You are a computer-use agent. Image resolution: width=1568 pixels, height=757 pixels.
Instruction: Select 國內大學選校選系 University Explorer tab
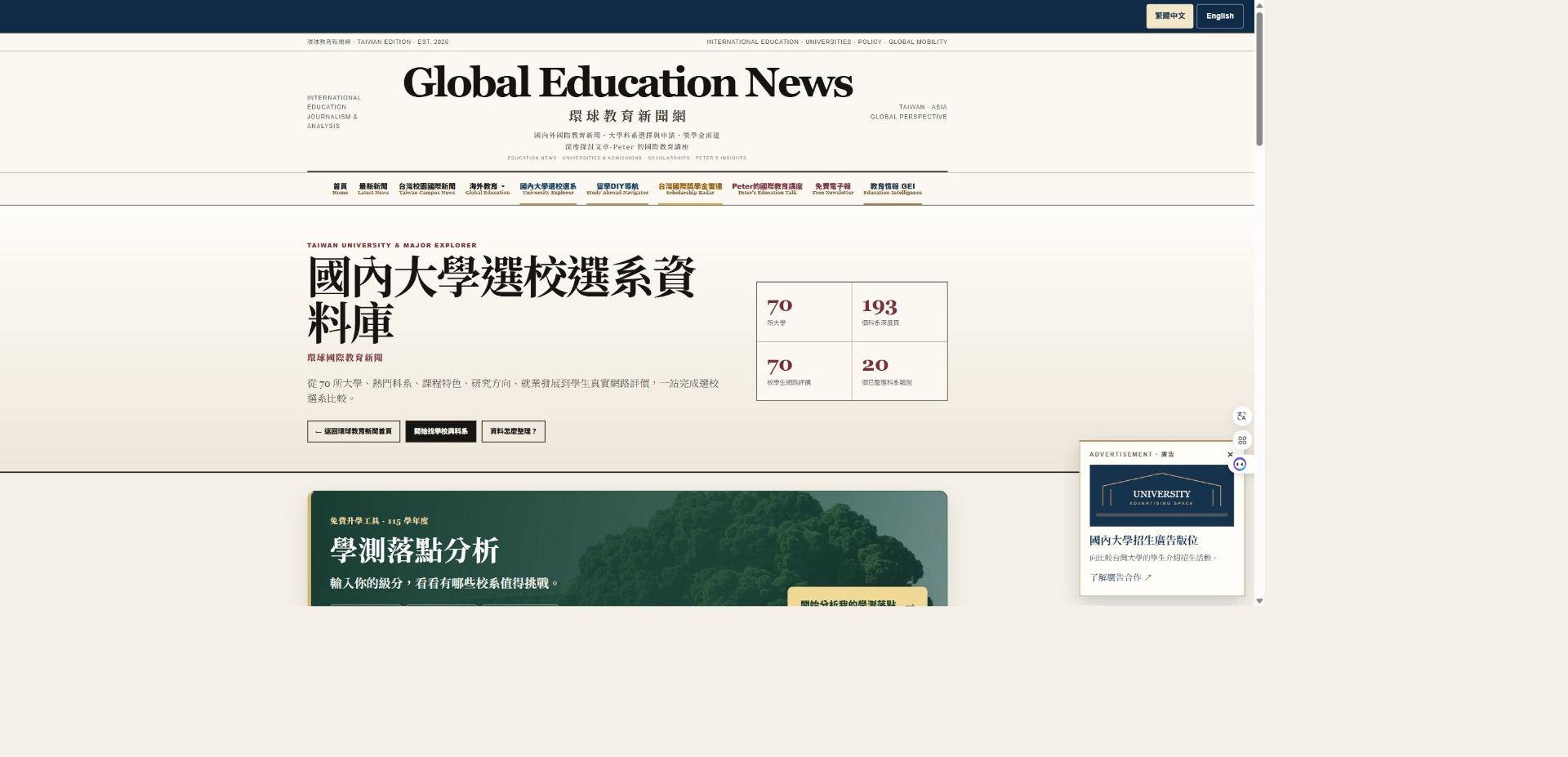[x=548, y=189]
